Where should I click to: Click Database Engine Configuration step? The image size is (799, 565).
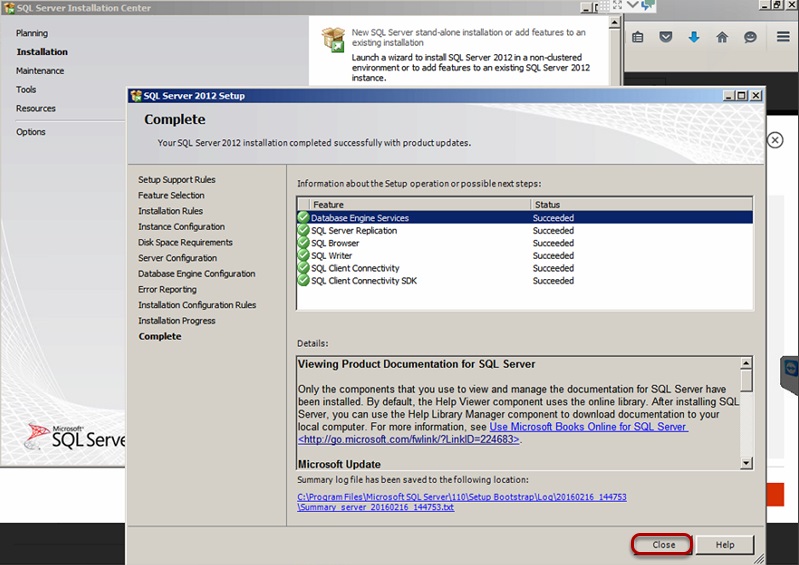click(196, 274)
